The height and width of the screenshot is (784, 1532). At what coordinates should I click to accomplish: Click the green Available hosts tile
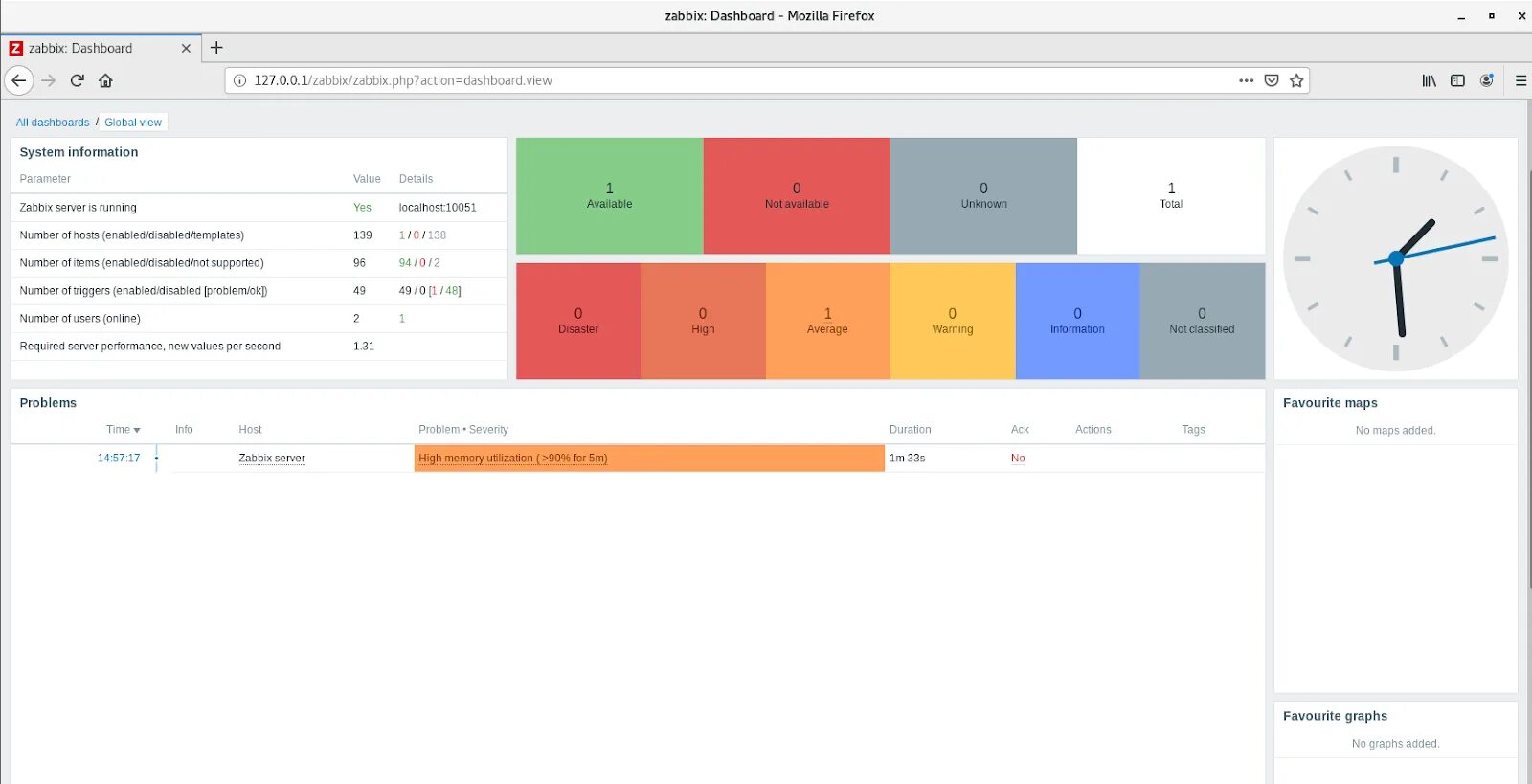click(609, 195)
